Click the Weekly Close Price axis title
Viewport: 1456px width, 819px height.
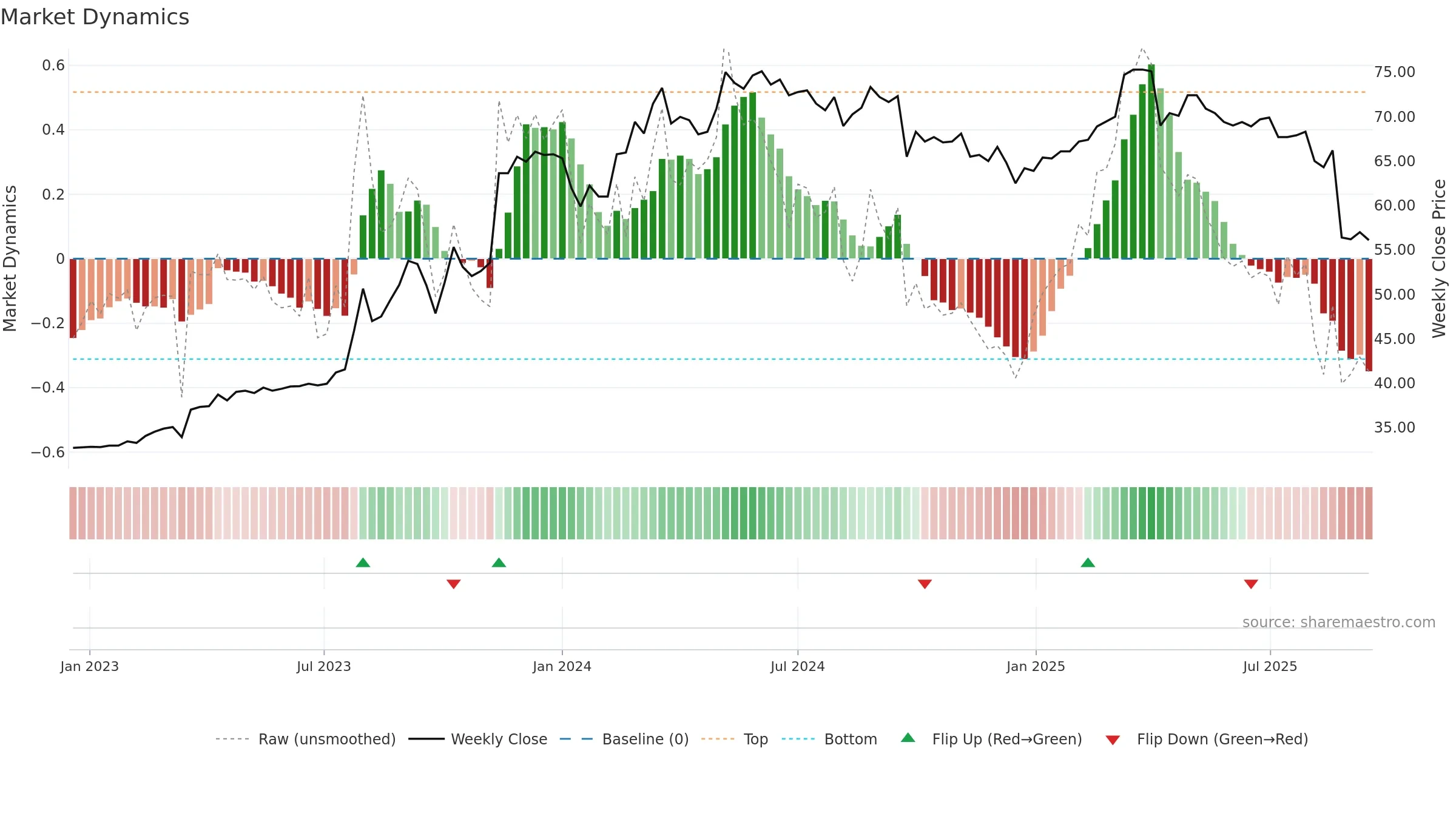click(x=1439, y=258)
